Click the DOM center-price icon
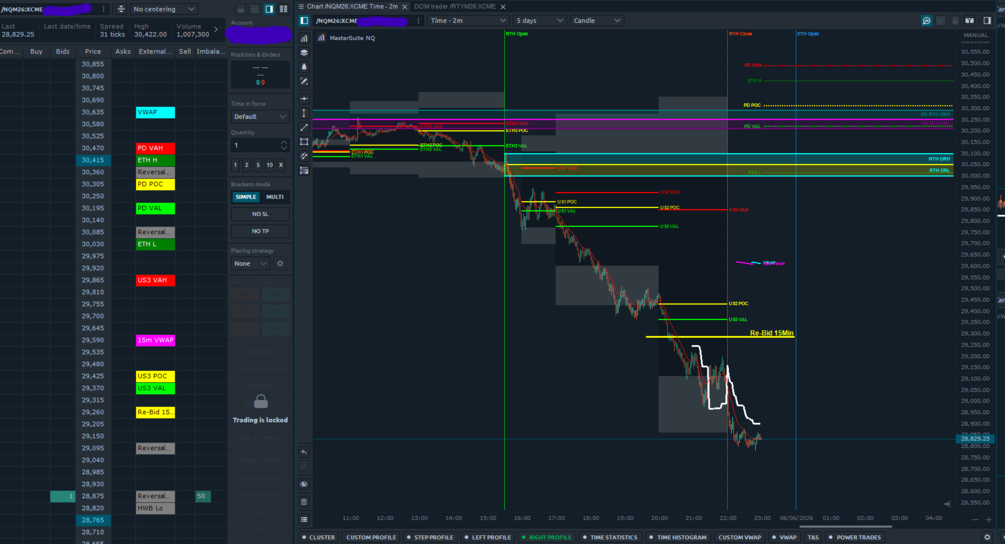Screen dimensions: 1005x544 (x=120, y=9)
